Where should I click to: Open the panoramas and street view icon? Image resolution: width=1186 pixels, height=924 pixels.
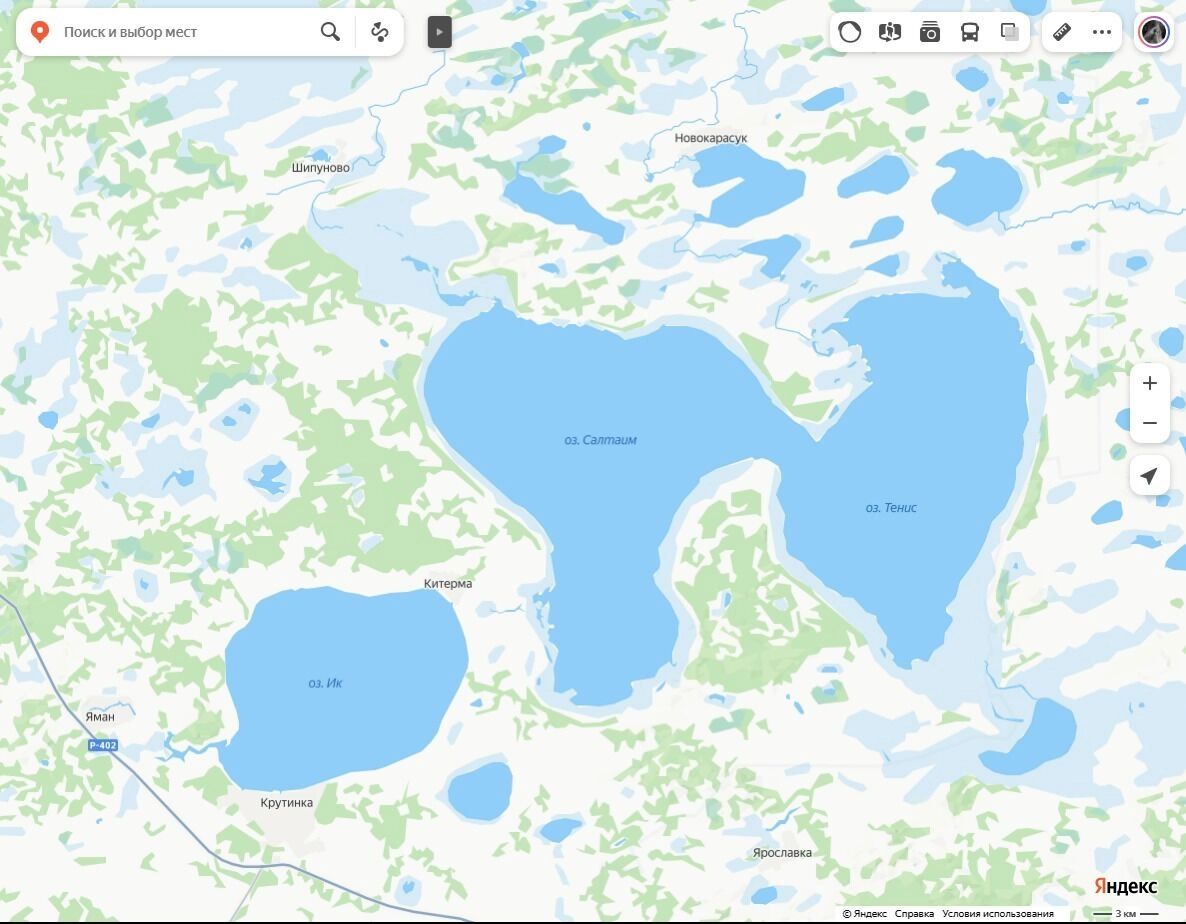(890, 32)
